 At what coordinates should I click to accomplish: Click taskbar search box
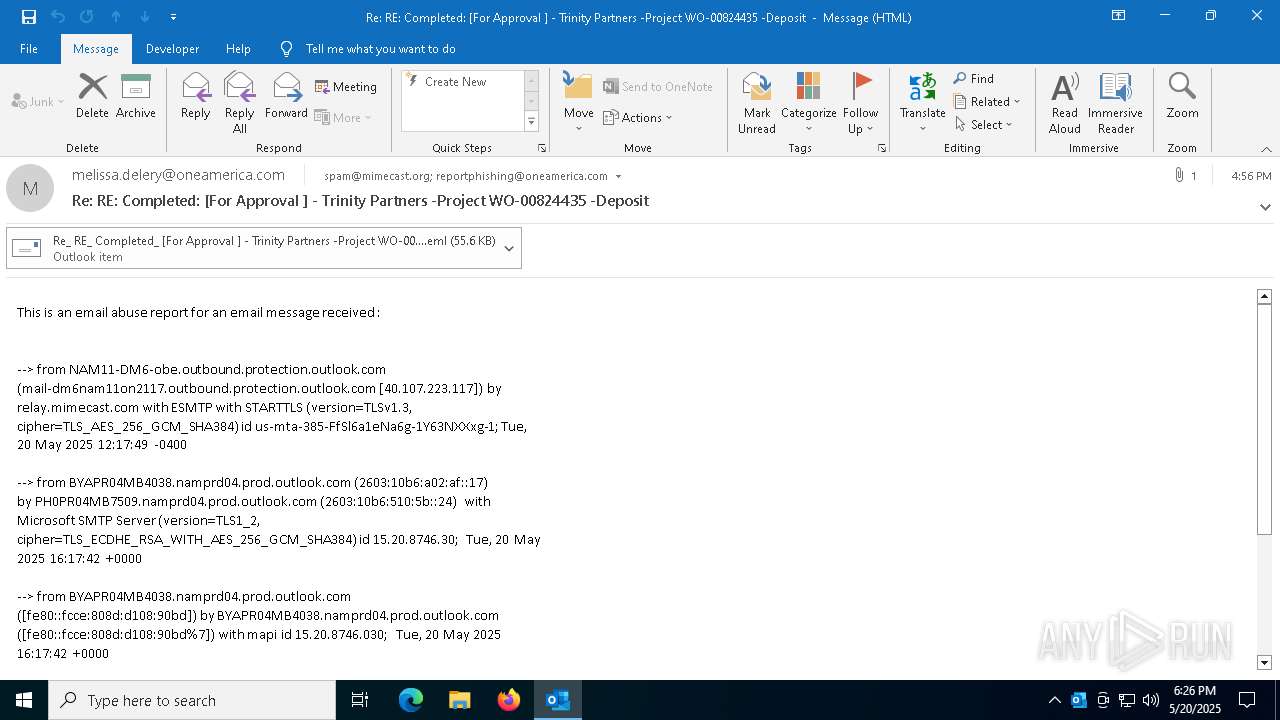click(192, 700)
